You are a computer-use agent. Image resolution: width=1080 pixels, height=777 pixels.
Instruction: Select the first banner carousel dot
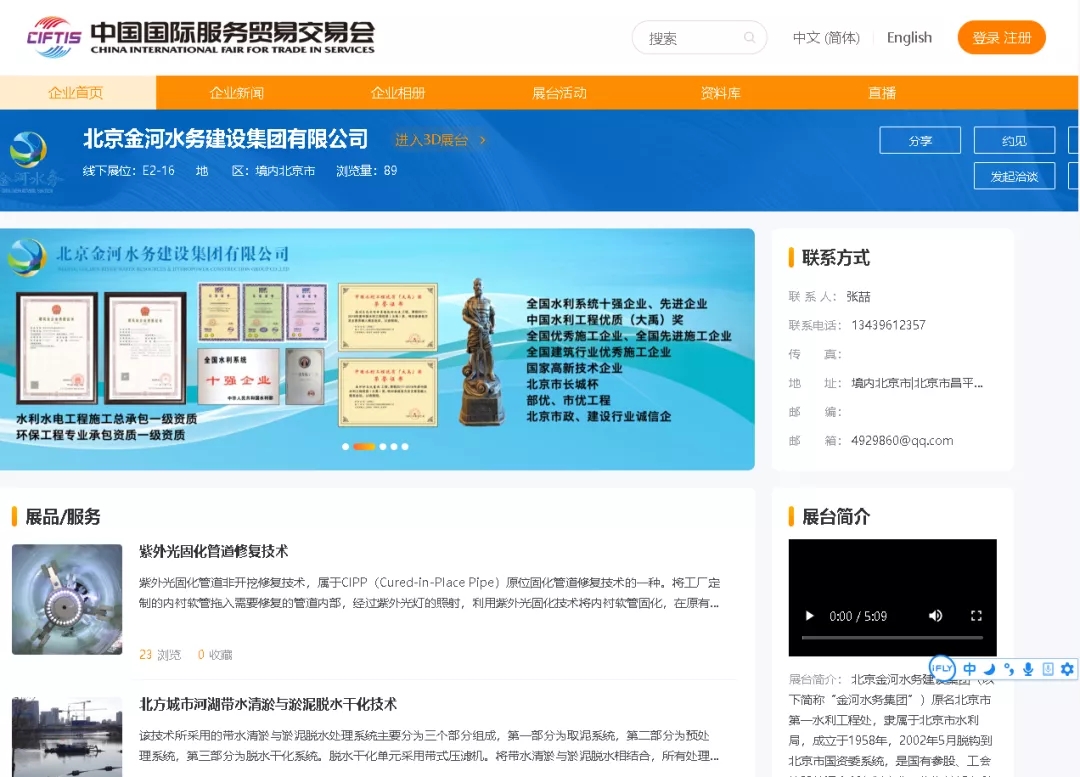point(345,446)
